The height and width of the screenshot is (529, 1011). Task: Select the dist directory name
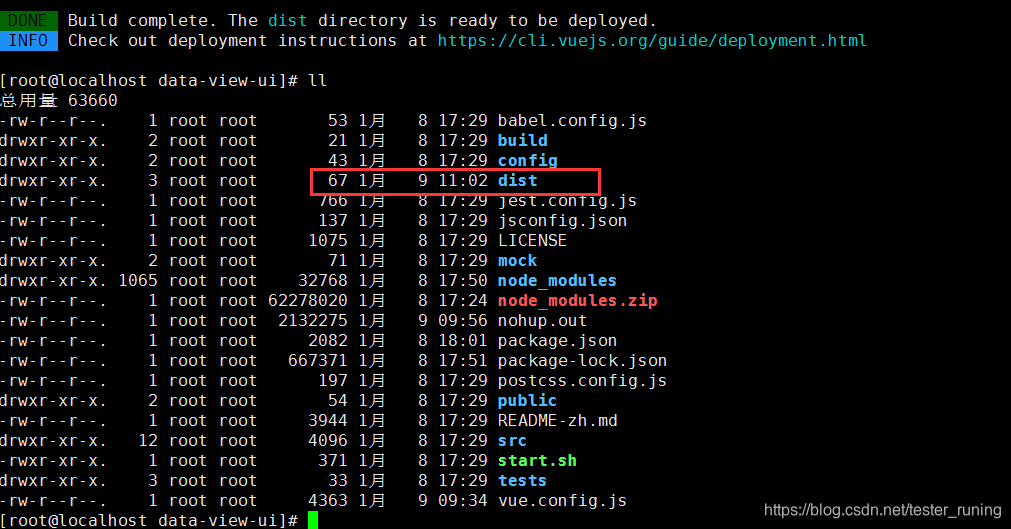tap(517, 181)
